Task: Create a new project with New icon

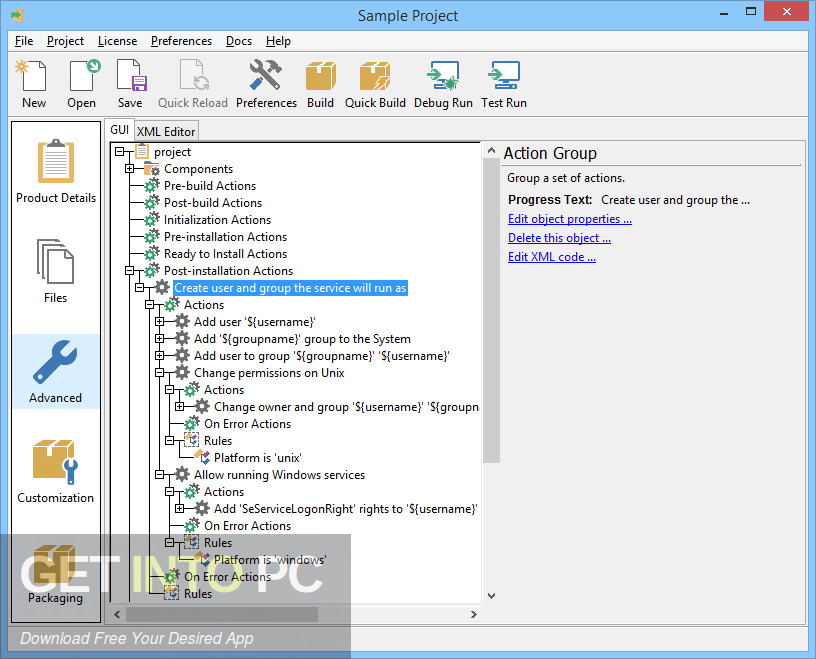Action: 33,76
